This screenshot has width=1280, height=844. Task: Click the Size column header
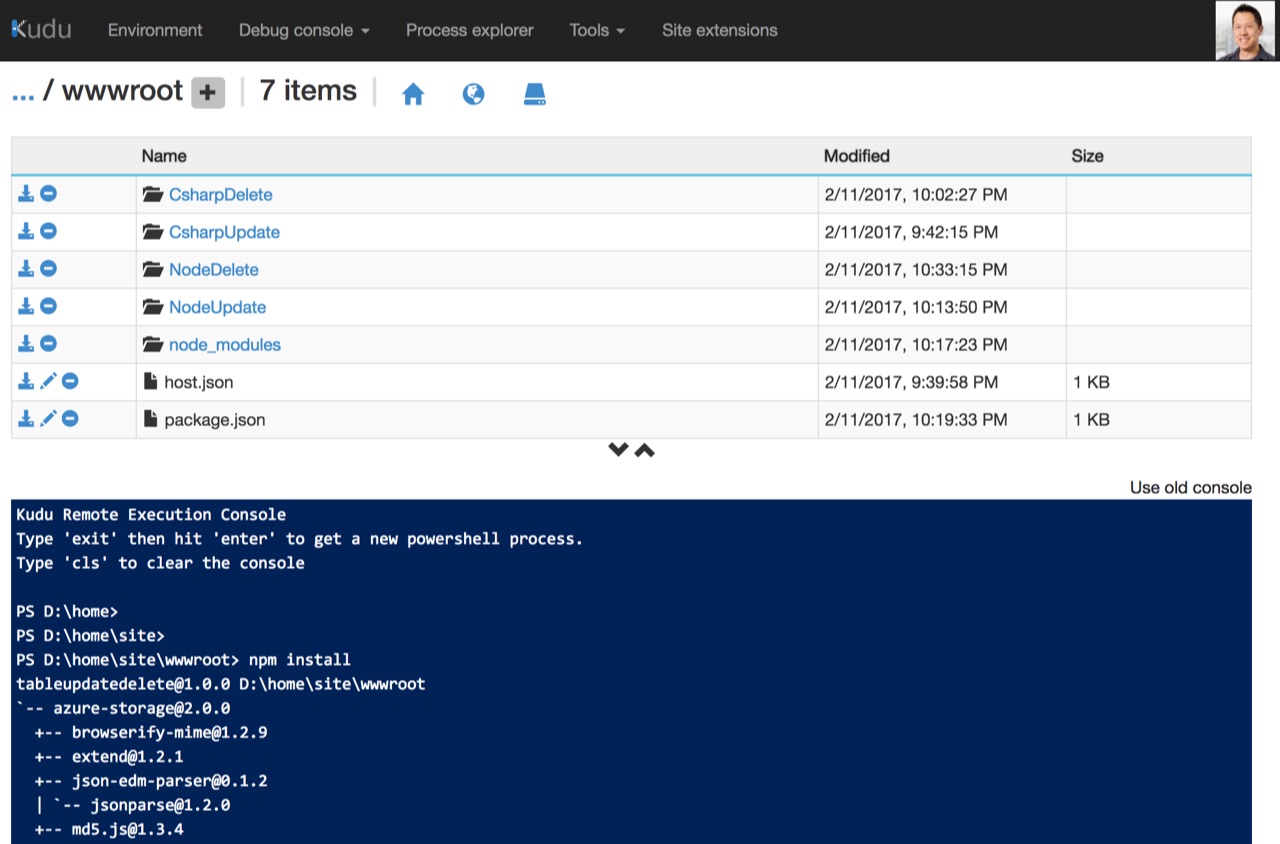1087,155
